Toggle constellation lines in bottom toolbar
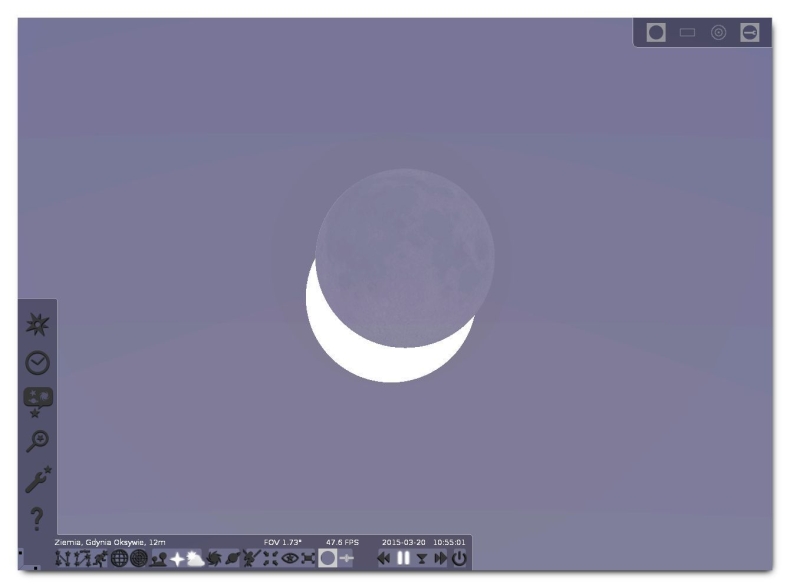This screenshot has width=790, height=588. 62,560
